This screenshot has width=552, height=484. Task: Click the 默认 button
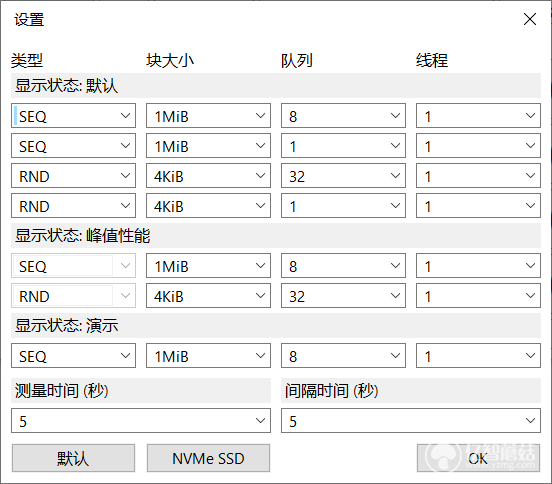tap(73, 458)
